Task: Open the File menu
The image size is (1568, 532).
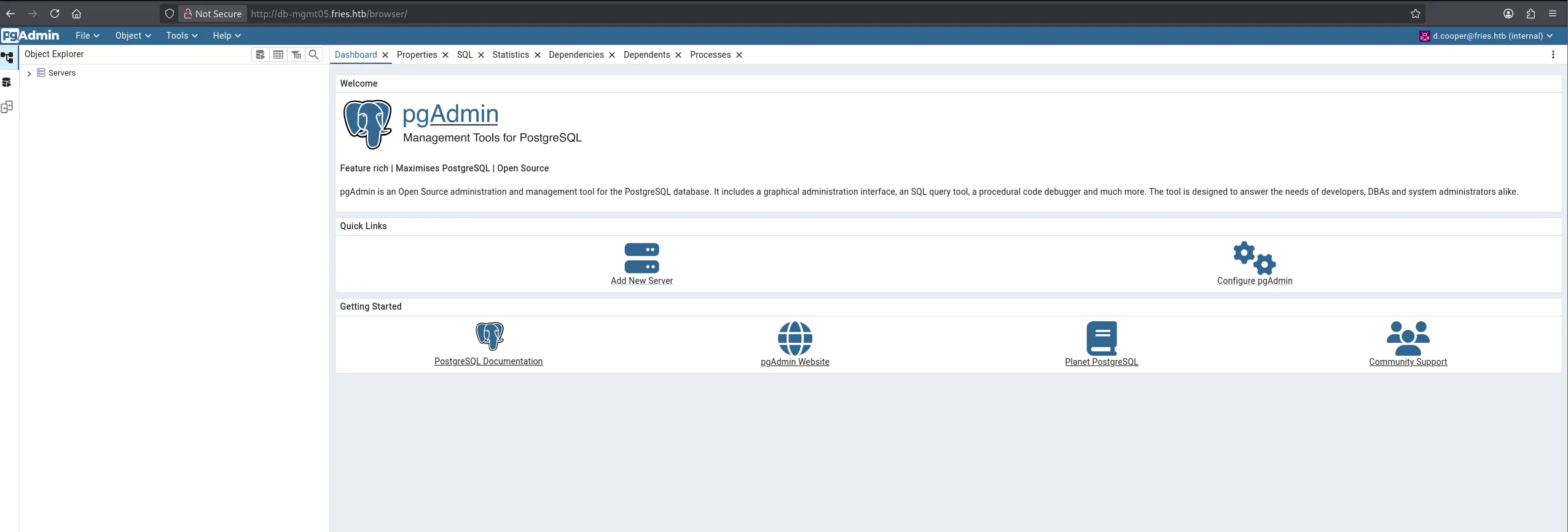Action: pos(87,36)
